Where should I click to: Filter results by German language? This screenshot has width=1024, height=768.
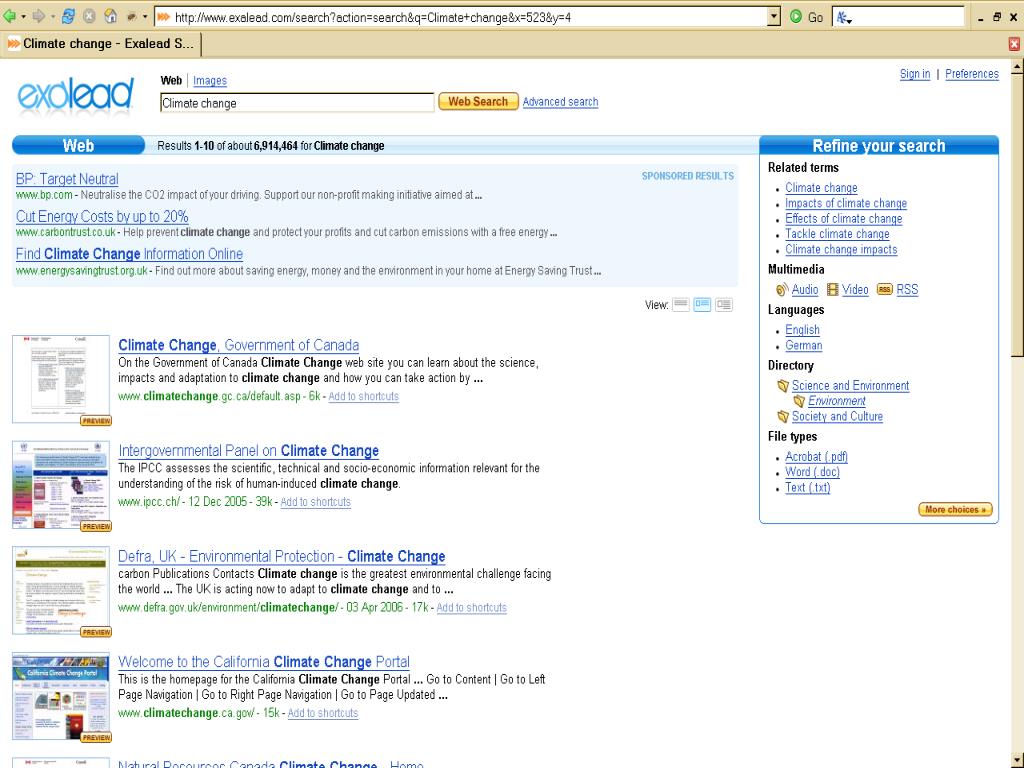803,345
